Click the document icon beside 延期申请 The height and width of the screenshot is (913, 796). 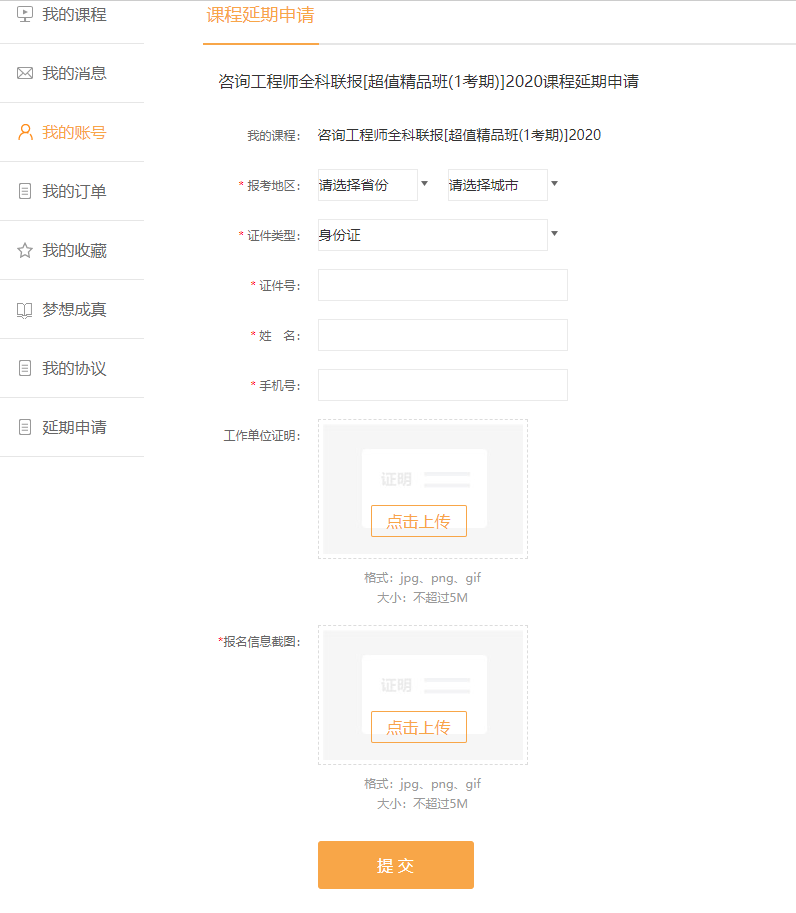[x=25, y=428]
